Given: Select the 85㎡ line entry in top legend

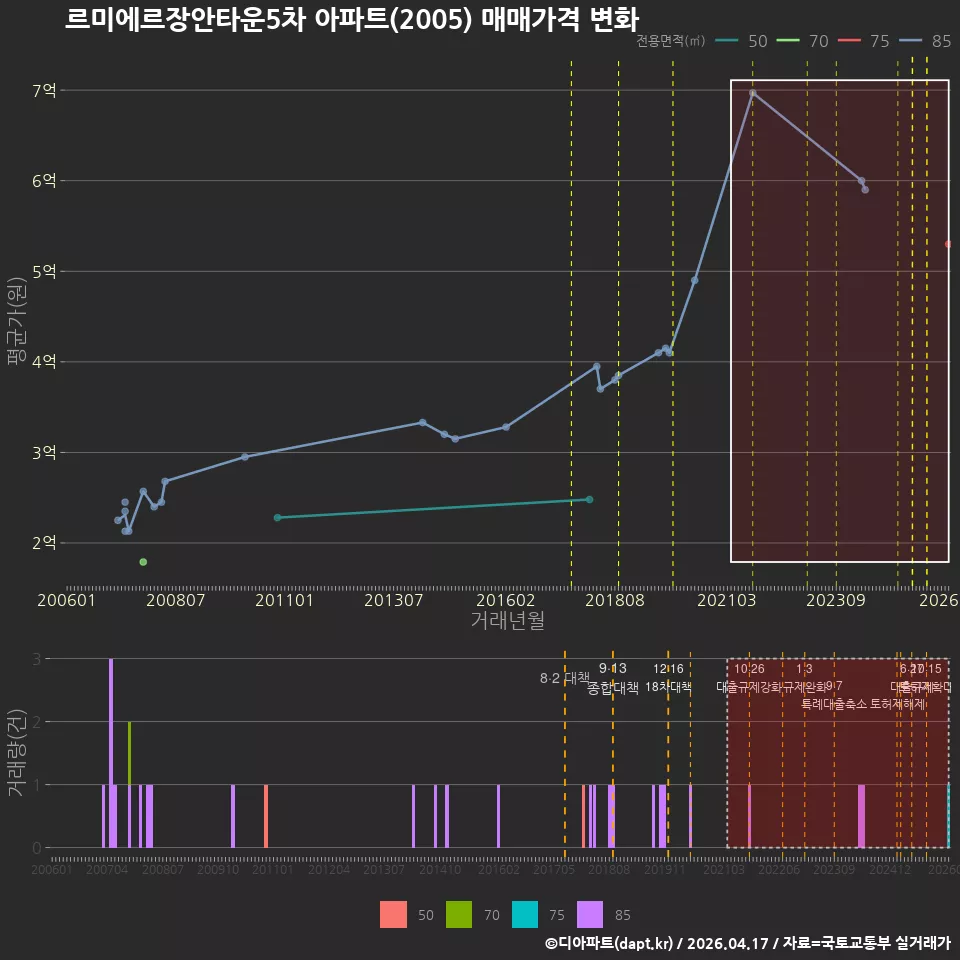Looking at the screenshot, I should (925, 41).
